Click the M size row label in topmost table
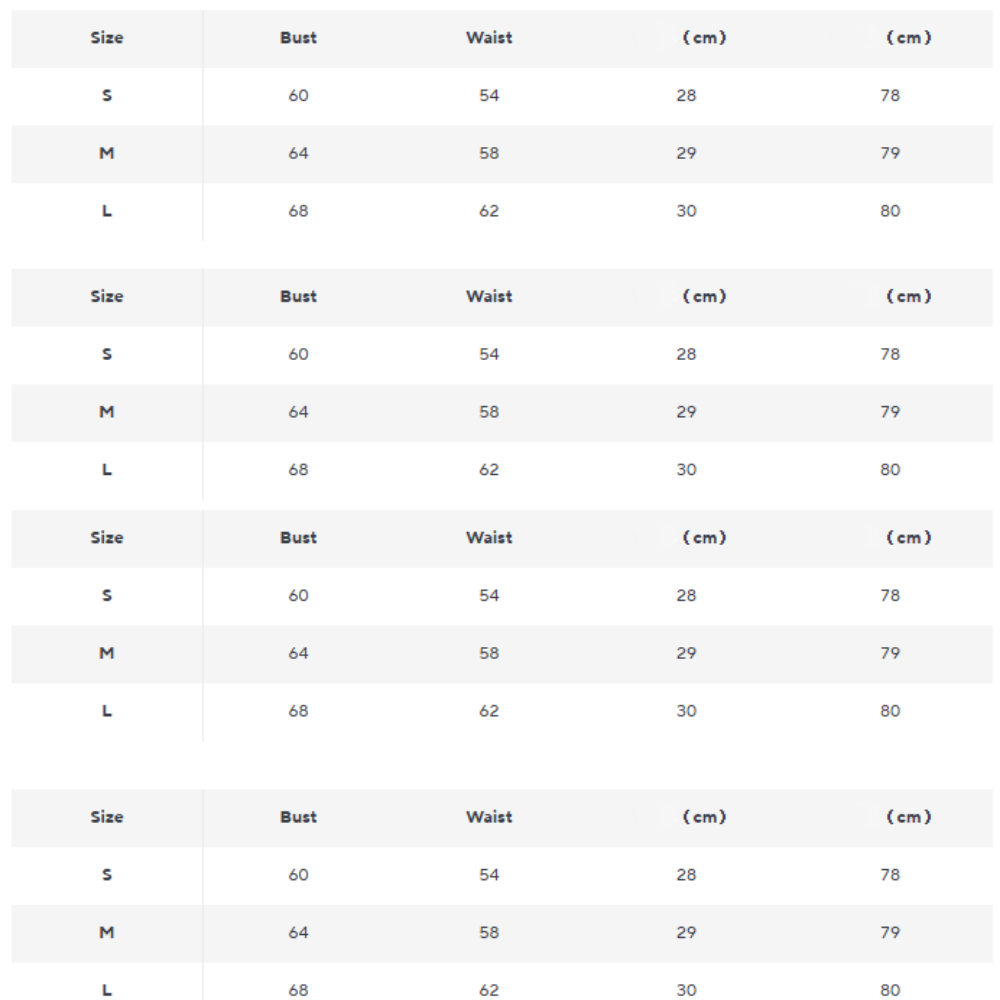This screenshot has width=1000, height=1000. click(x=107, y=153)
